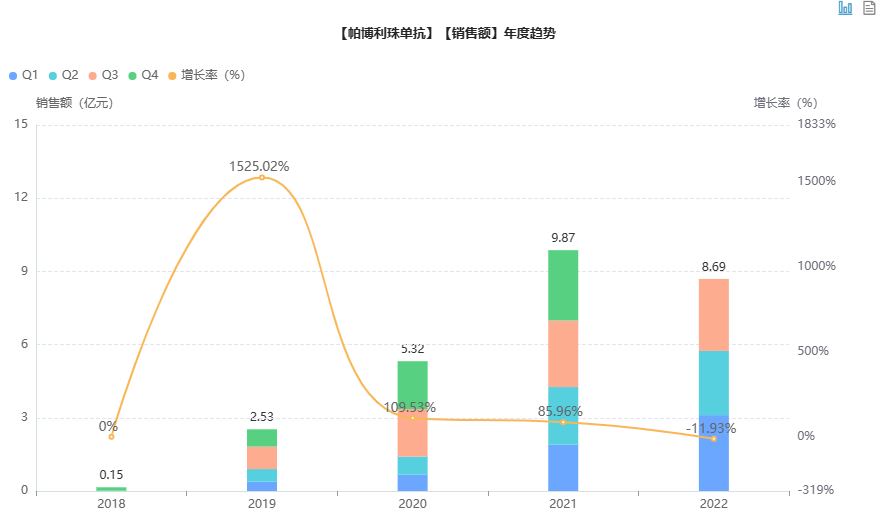Click the 2019 Q3 orange bar segment
The height and width of the screenshot is (520, 891).
pyautogui.click(x=262, y=457)
